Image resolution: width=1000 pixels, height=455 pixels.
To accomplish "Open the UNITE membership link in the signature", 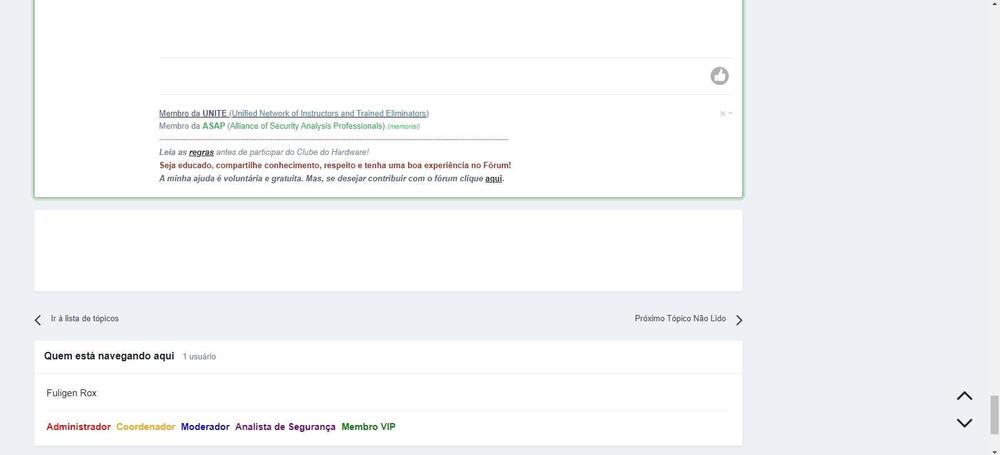I will [293, 114].
